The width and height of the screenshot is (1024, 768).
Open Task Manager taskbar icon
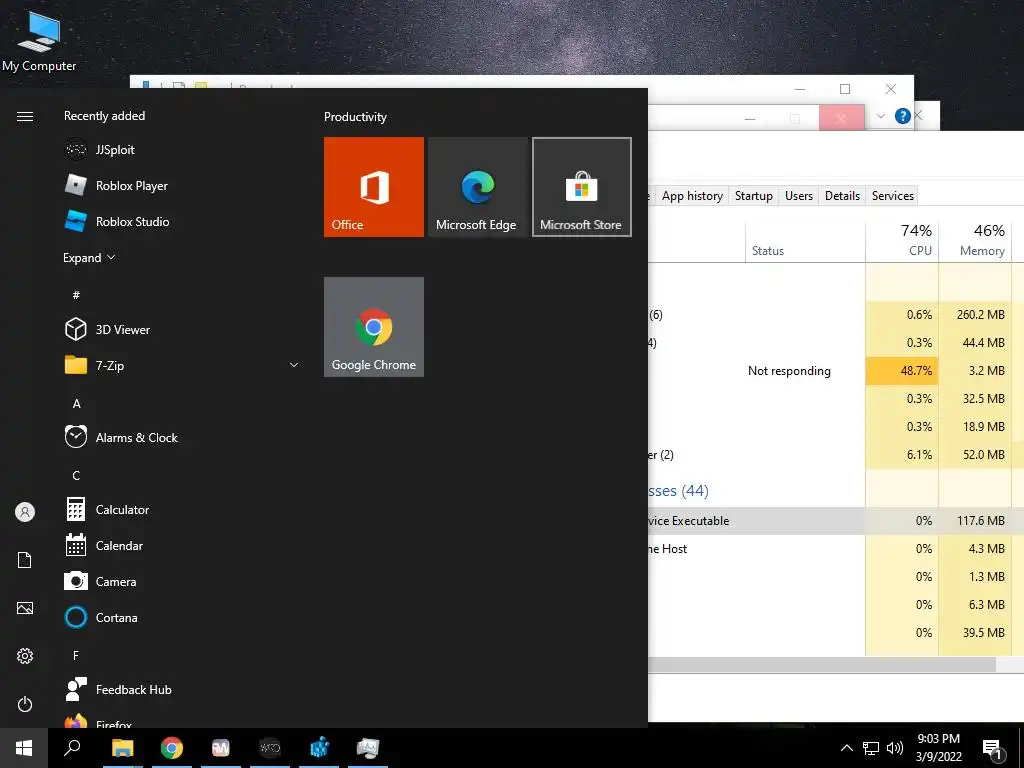(x=368, y=748)
